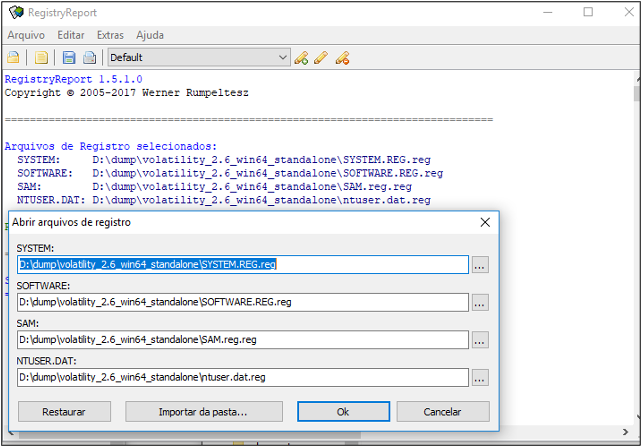Browse for the SYSTEM file with the ... button
The height and width of the screenshot is (446, 642).
pyautogui.click(x=480, y=265)
